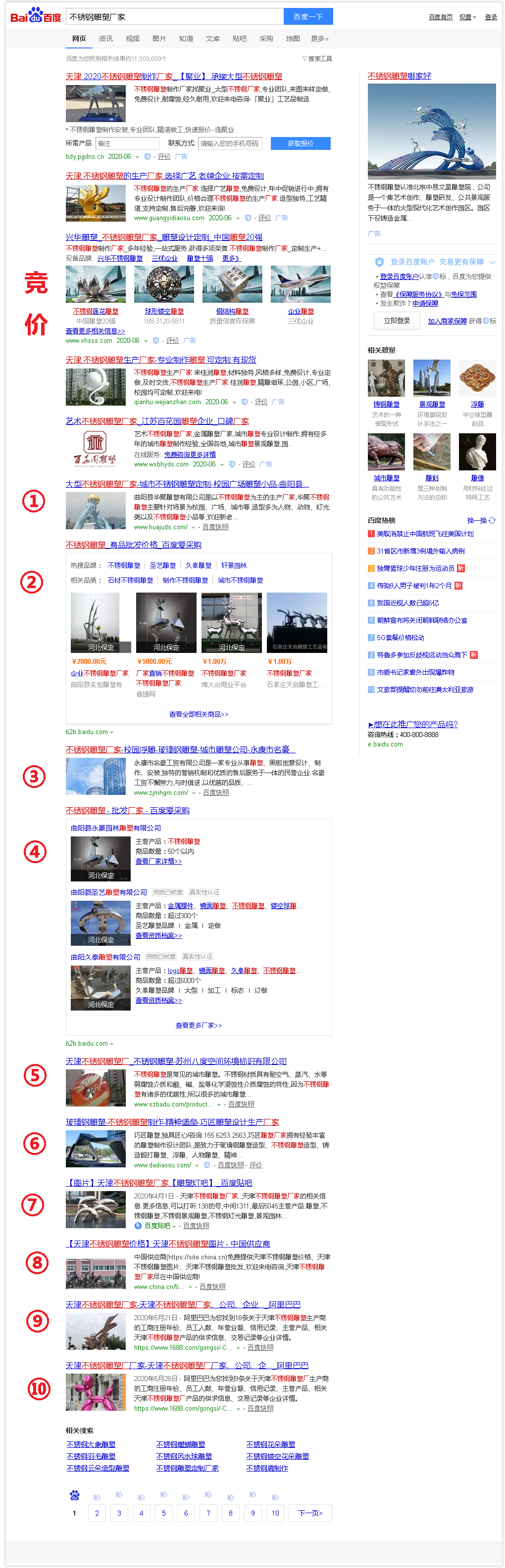505x1568 pixels.
Task: Switch to the 视频 tab
Action: point(133,39)
